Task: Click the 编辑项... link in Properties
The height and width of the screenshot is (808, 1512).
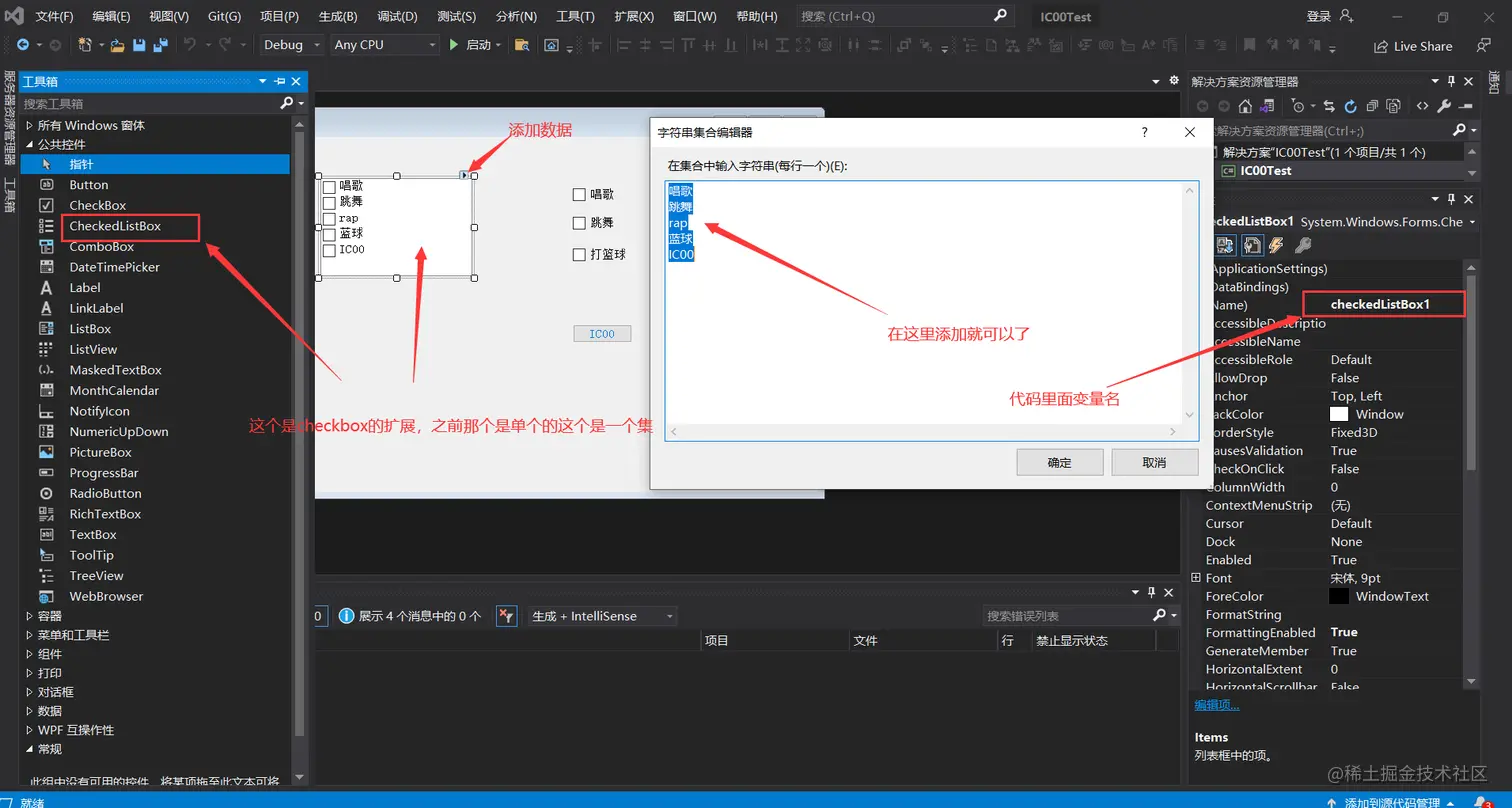Action: click(x=1217, y=705)
